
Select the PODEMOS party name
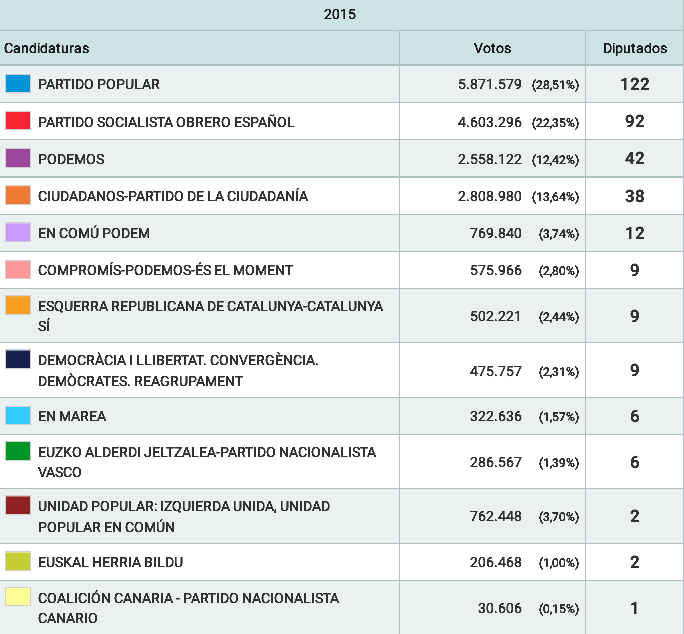pos(72,159)
